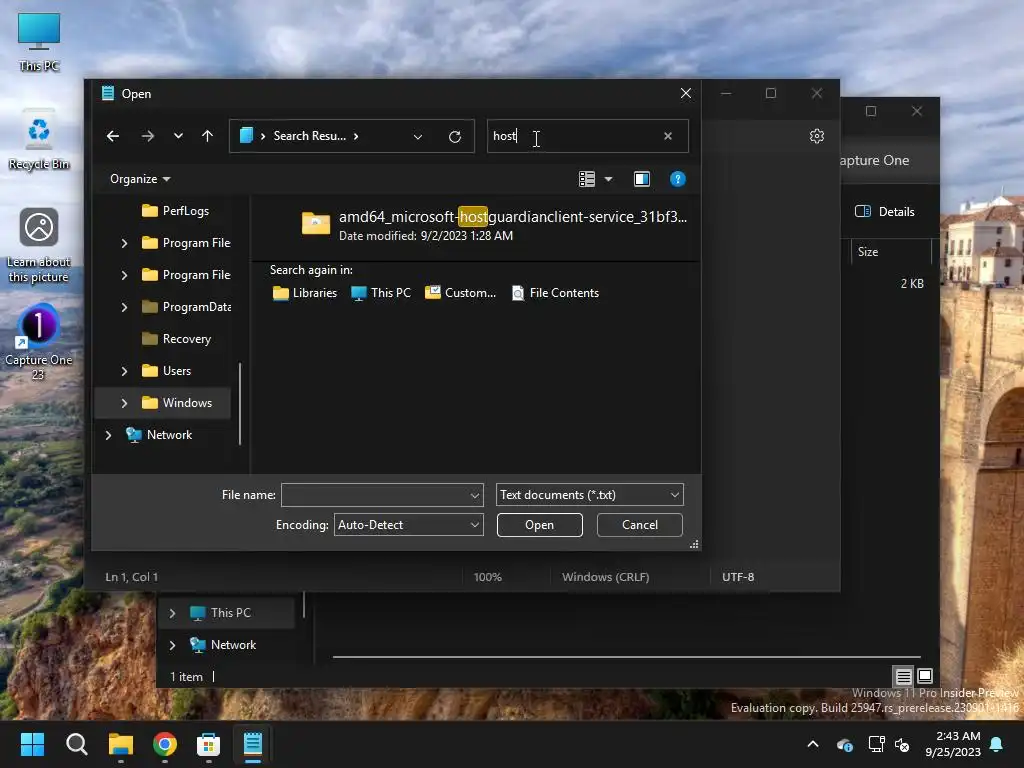This screenshot has height=768, width=1024.
Task: Open the clock showing 2:43 AM
Action: click(x=953, y=744)
